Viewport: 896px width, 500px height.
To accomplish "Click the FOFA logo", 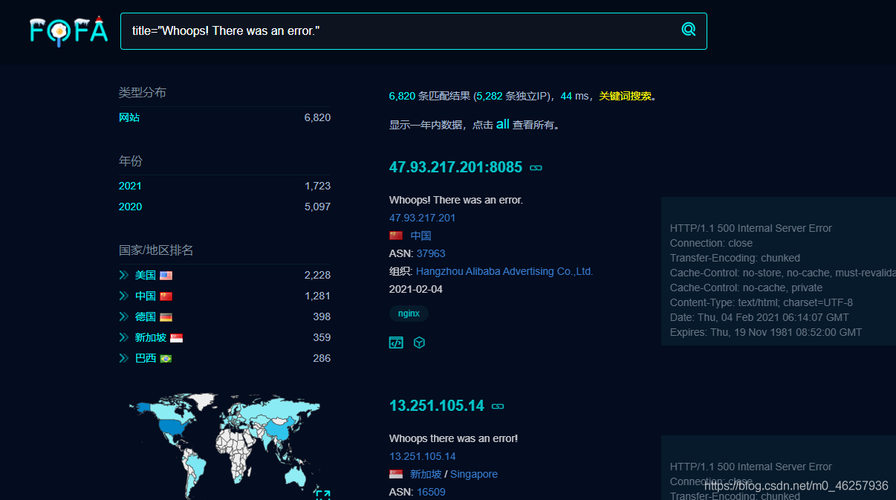I will (69, 31).
